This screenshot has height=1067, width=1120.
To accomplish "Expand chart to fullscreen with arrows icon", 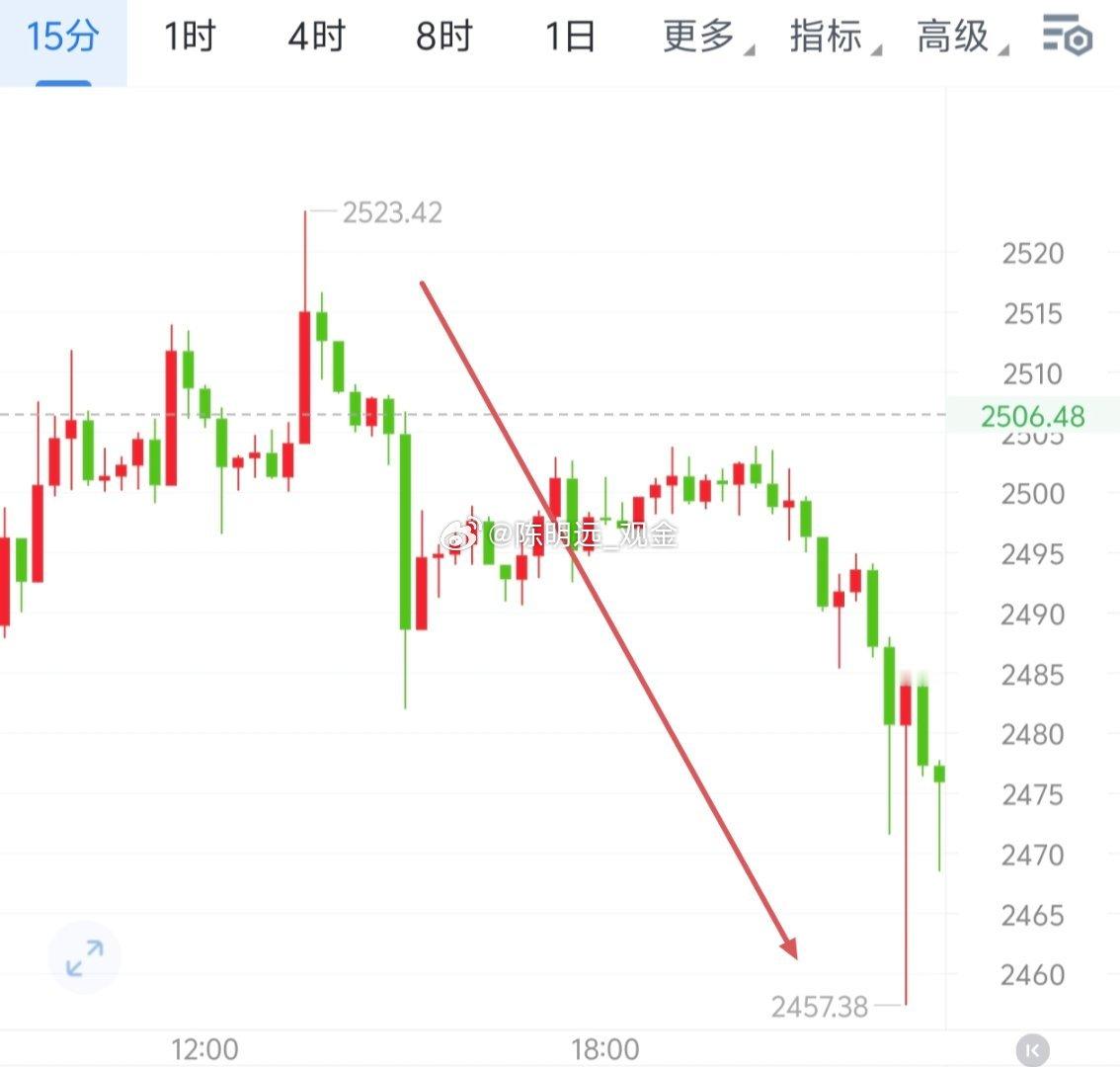I will coord(84,957).
